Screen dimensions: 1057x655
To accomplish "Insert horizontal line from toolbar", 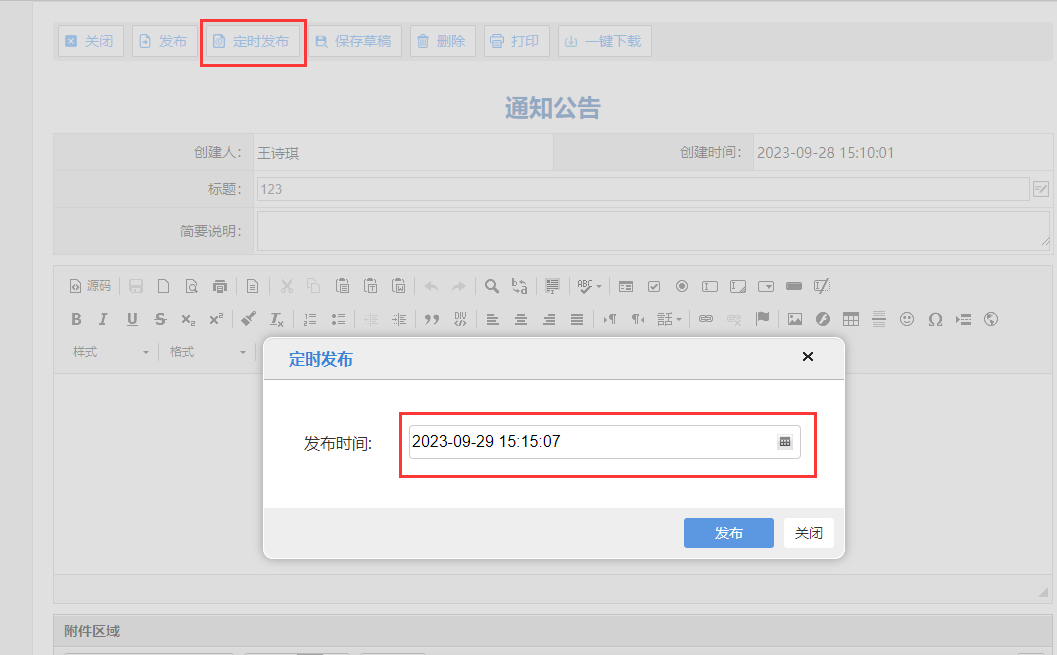I will coord(879,319).
